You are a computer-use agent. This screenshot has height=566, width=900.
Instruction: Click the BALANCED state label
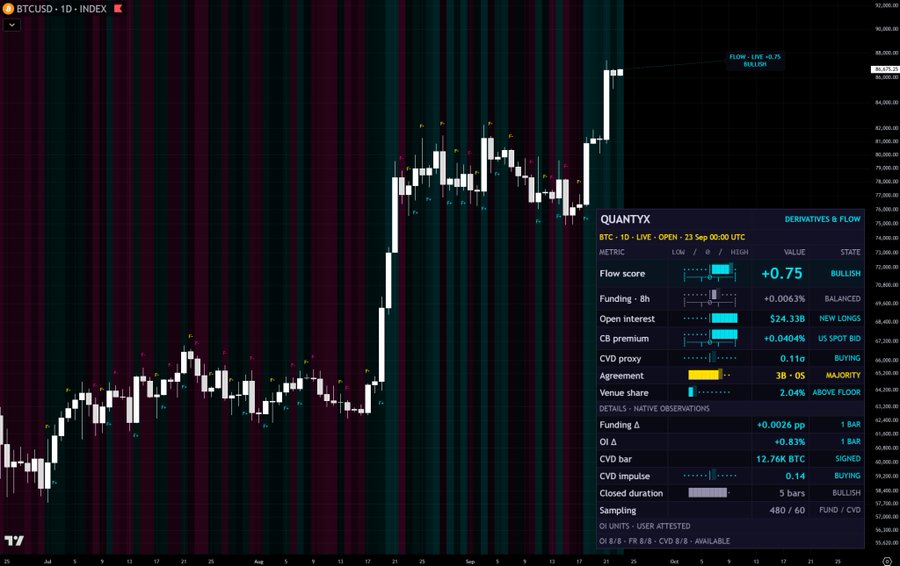pyautogui.click(x=842, y=298)
